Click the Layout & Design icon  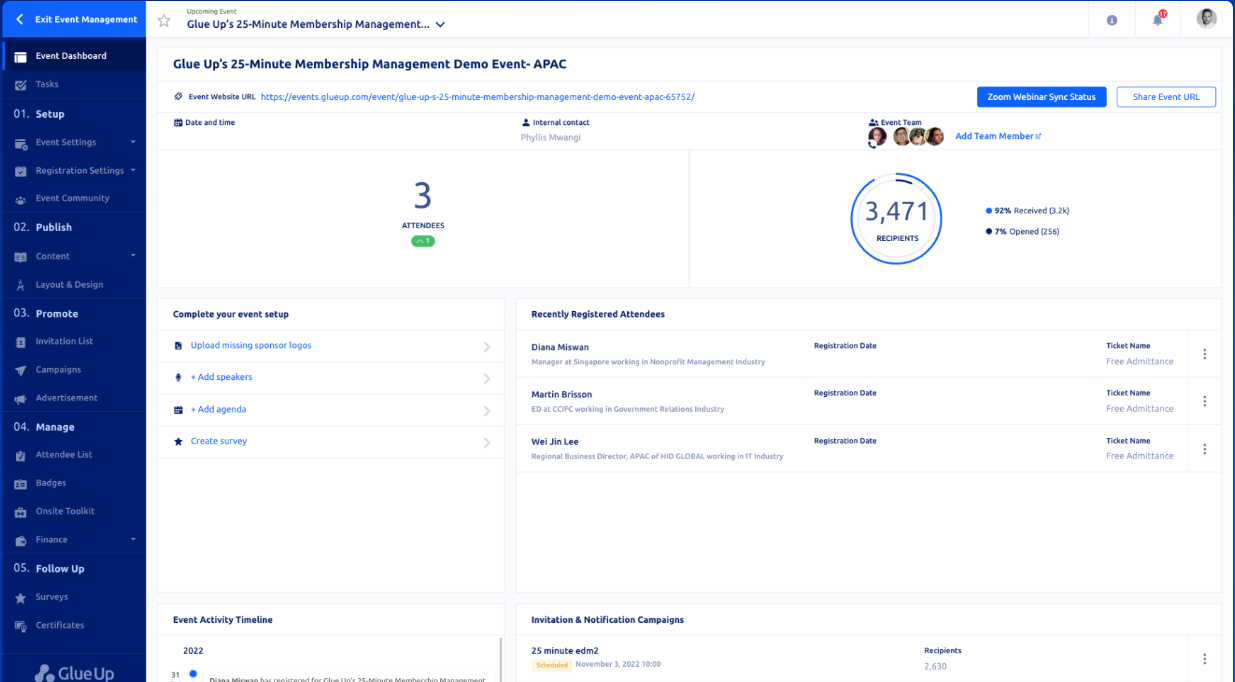click(20, 285)
